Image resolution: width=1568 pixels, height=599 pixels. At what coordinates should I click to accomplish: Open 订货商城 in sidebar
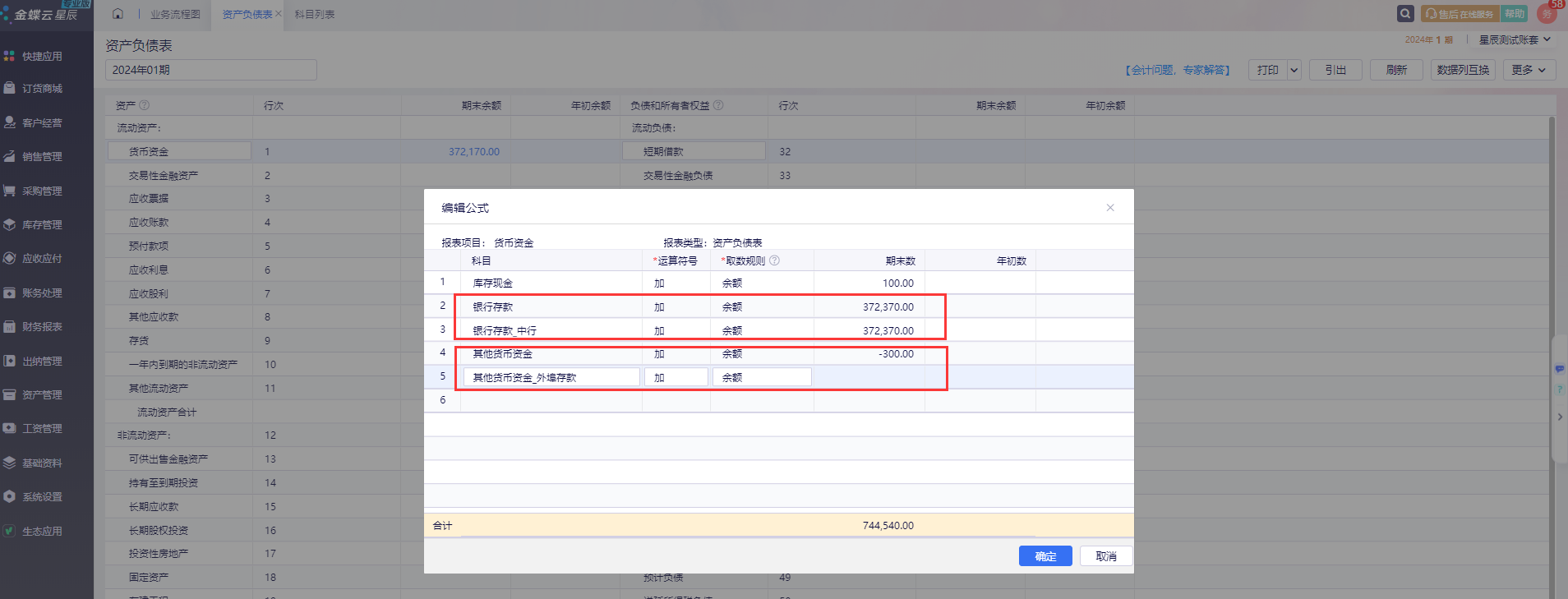tap(42, 89)
